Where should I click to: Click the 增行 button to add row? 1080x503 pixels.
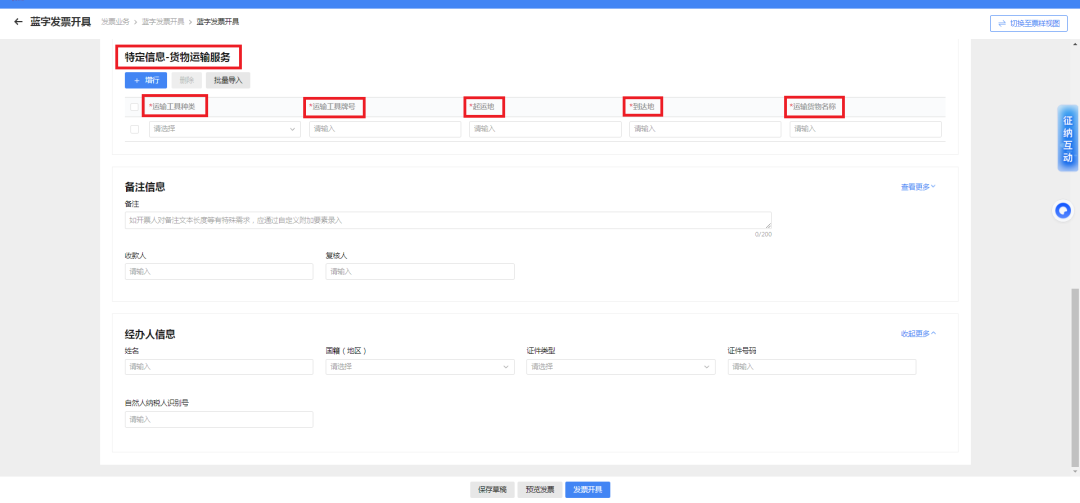[146, 81]
